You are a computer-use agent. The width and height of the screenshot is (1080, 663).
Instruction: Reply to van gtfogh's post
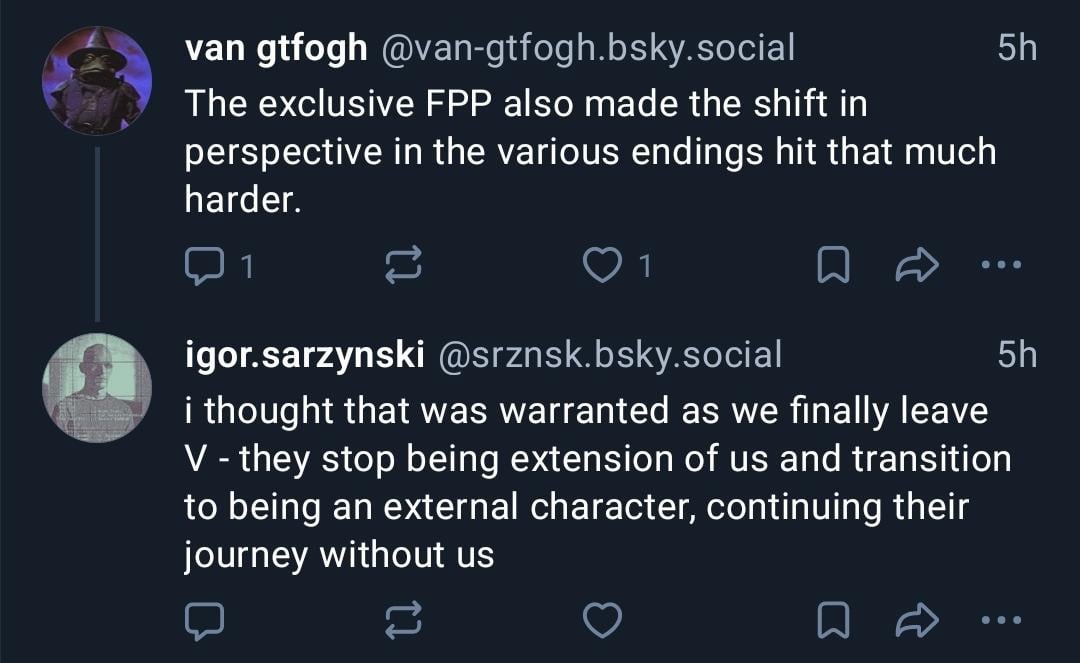coord(205,265)
